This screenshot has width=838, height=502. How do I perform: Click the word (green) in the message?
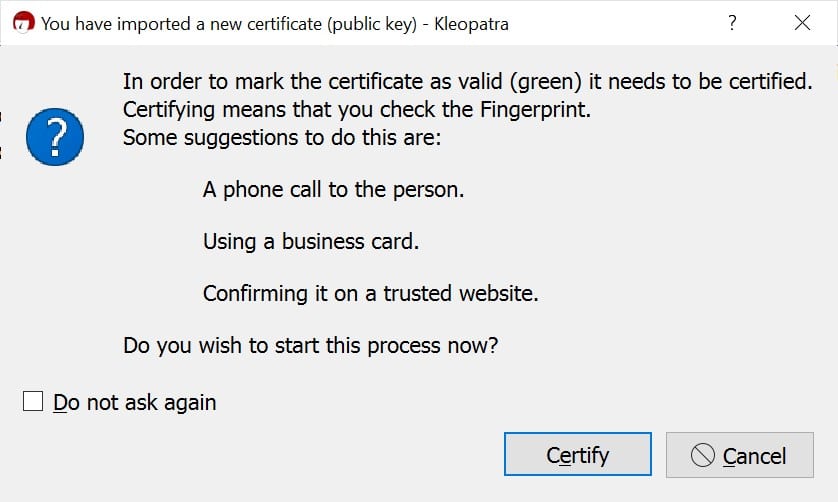click(546, 82)
